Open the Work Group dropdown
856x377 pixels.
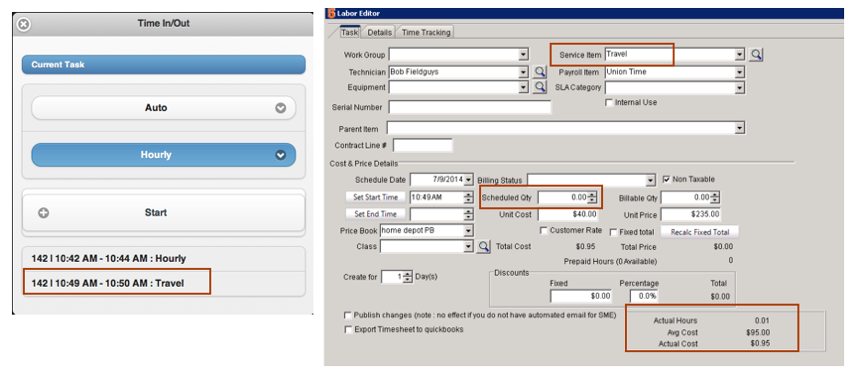(x=524, y=55)
